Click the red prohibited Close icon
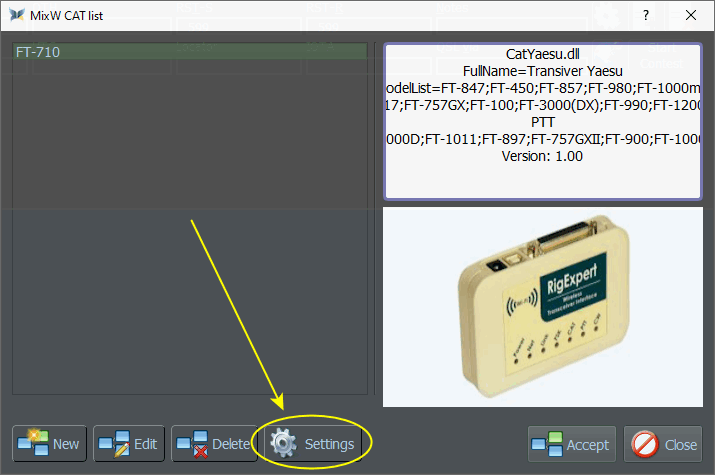The image size is (715, 475). click(644, 444)
